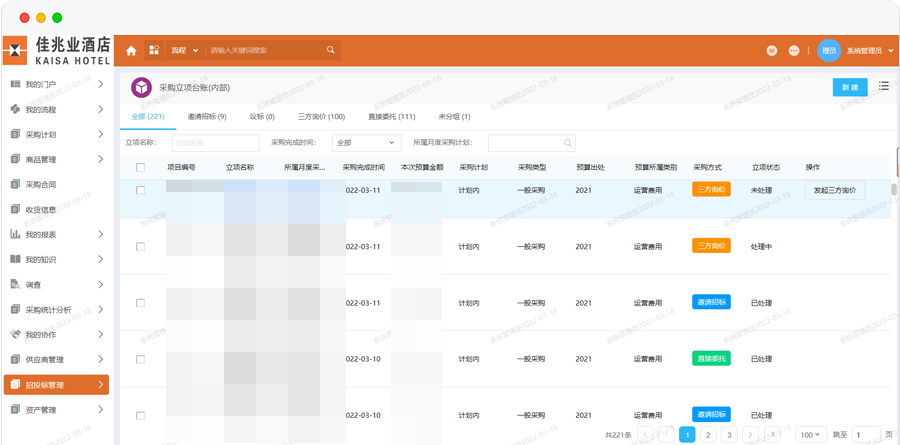Open the 系统管理员 user menu arrow
900x445 pixels.
click(x=891, y=51)
